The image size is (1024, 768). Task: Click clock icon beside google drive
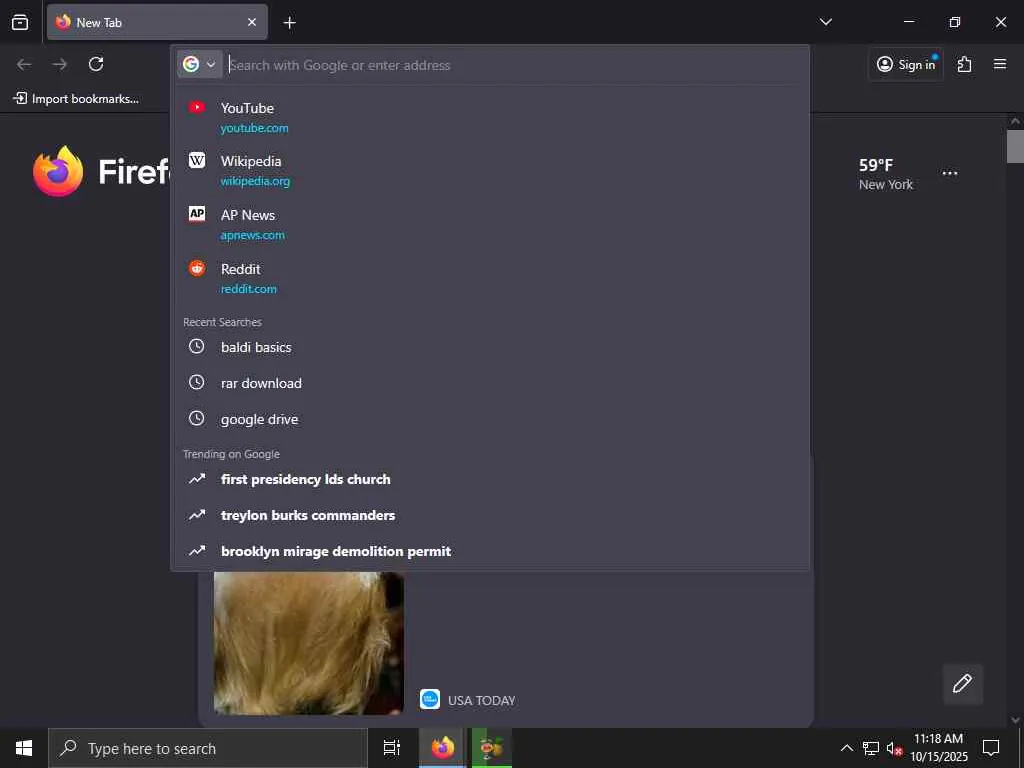197,419
